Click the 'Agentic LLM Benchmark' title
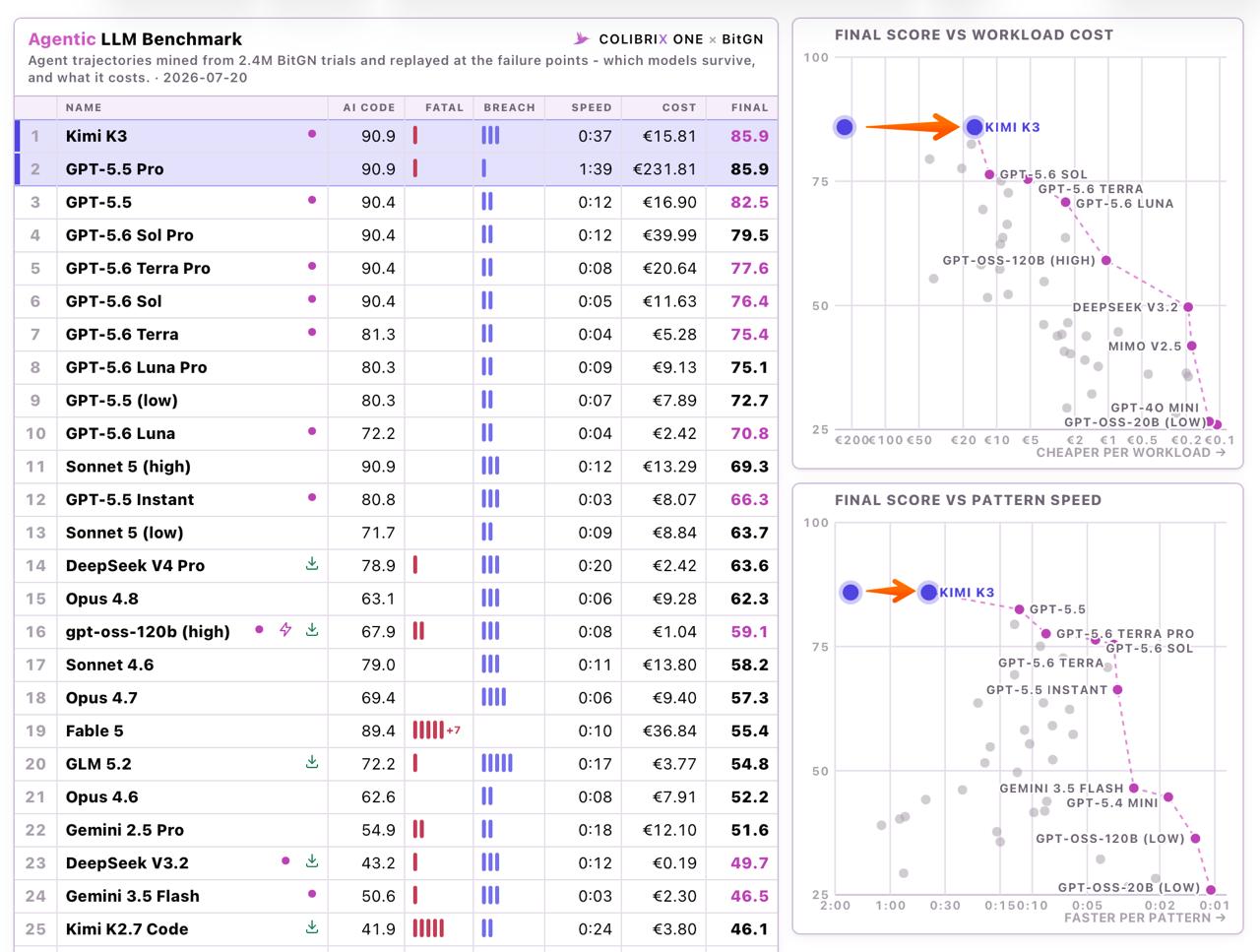Viewport: 1260px width, 952px height. [135, 39]
